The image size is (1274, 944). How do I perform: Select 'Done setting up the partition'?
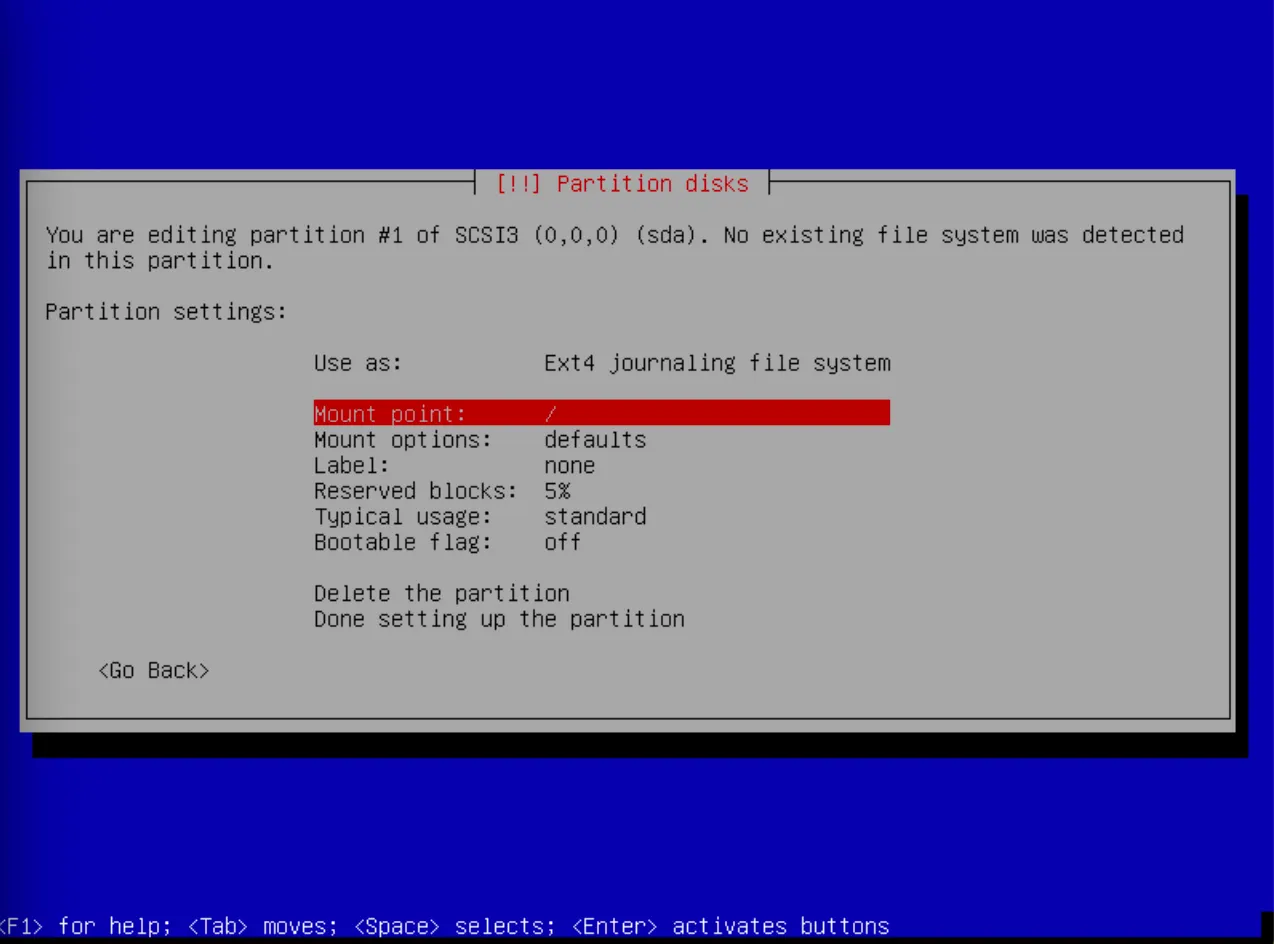(499, 619)
